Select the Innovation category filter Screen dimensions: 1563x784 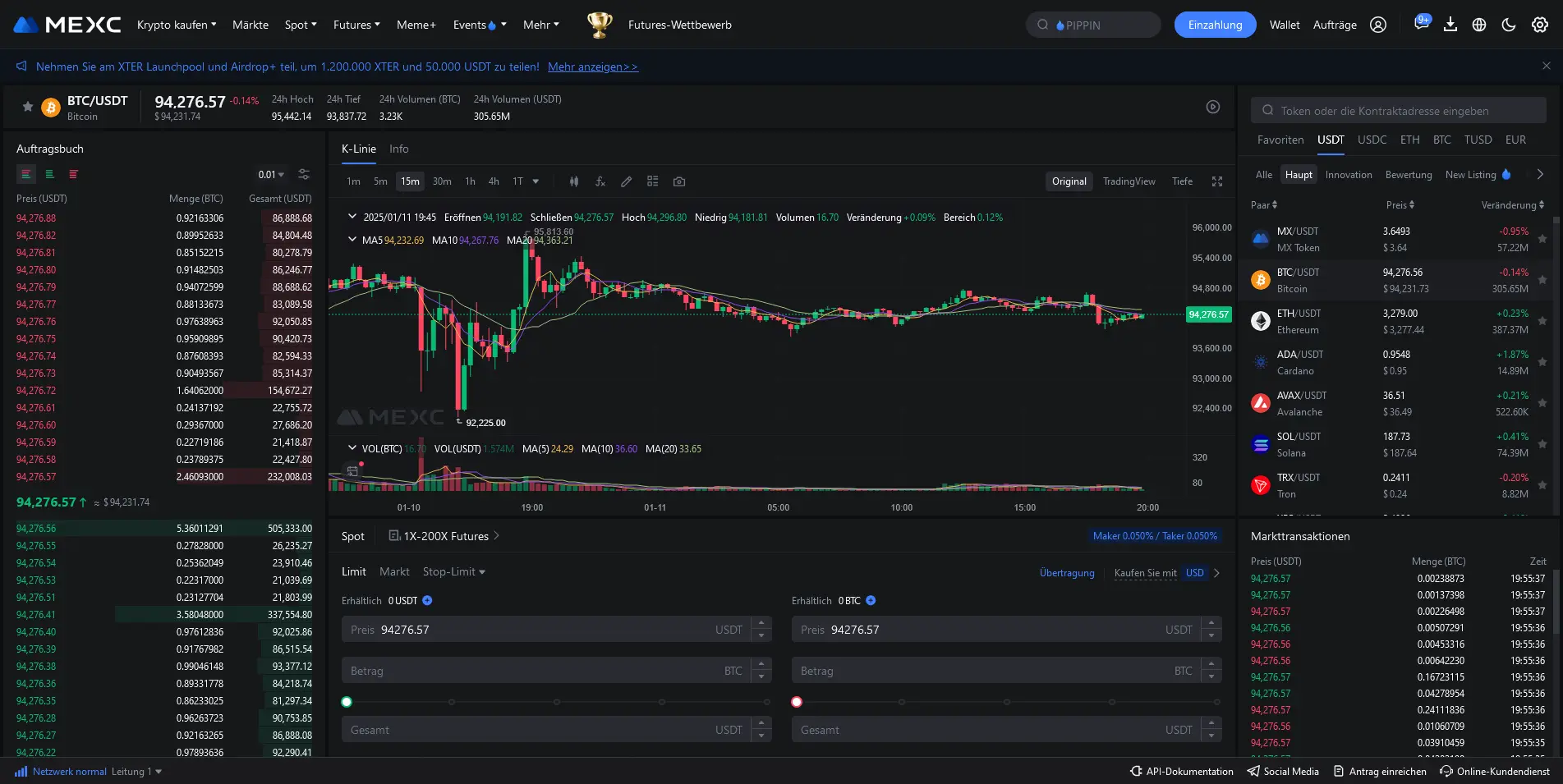tap(1349, 174)
